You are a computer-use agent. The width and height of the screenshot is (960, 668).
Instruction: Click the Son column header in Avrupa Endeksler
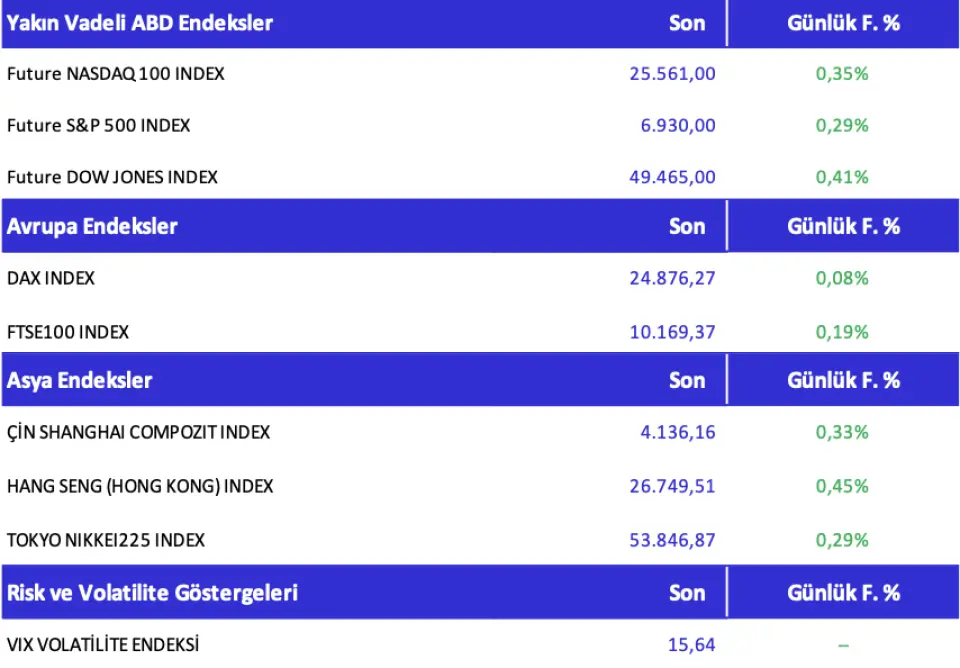(x=687, y=226)
